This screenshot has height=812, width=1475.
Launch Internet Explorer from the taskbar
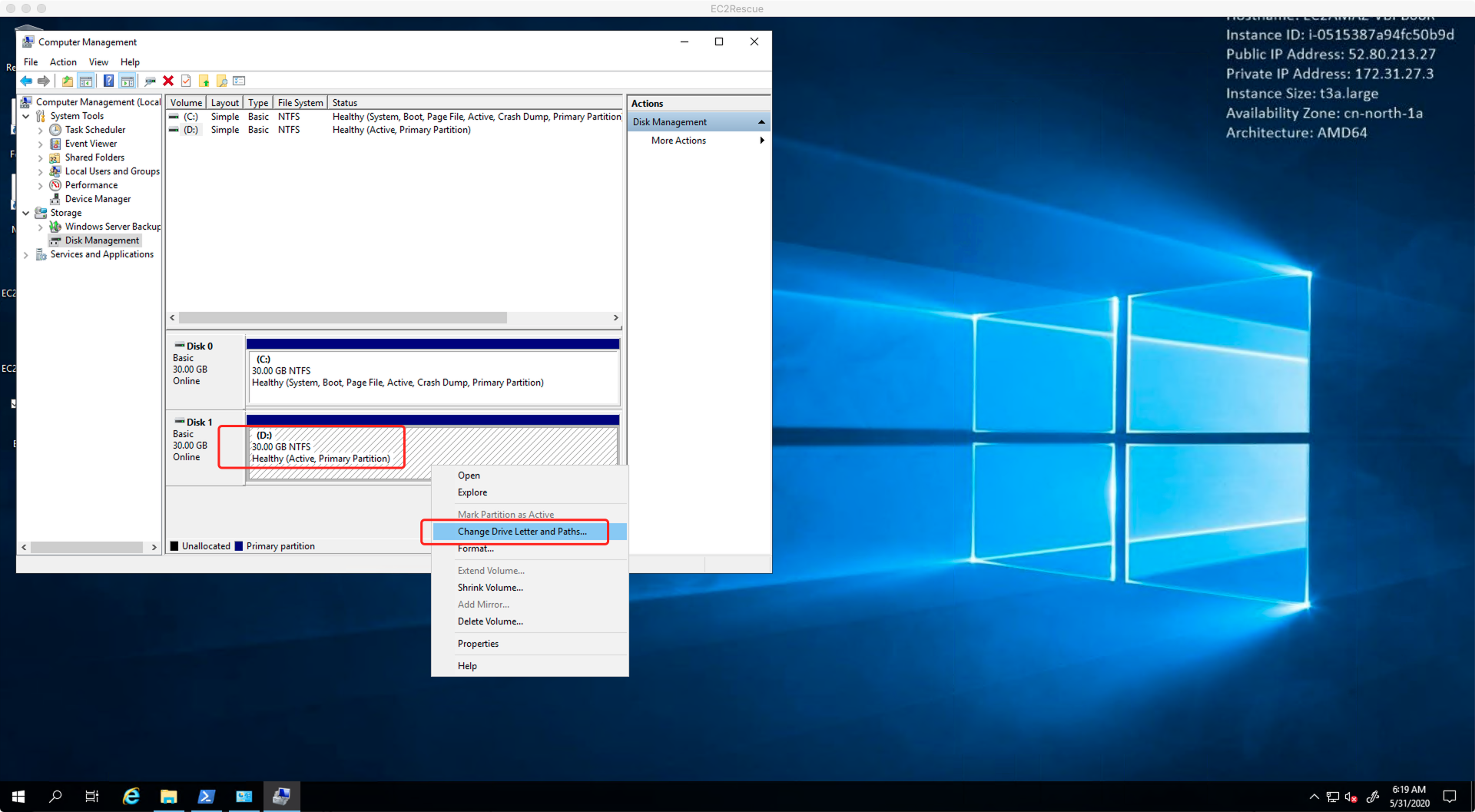point(131,797)
